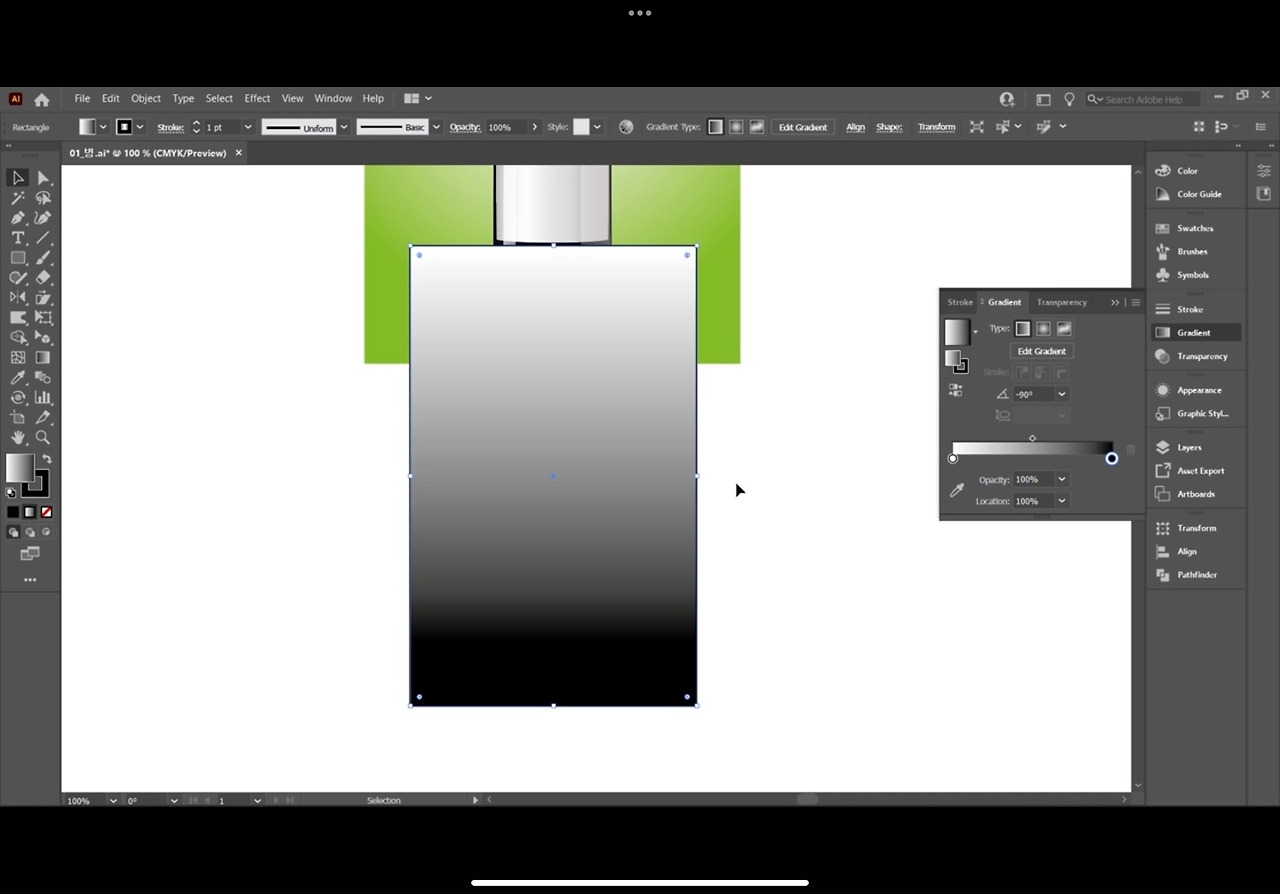
Task: Click the Recolor Artwork icon in control bar
Action: point(626,127)
